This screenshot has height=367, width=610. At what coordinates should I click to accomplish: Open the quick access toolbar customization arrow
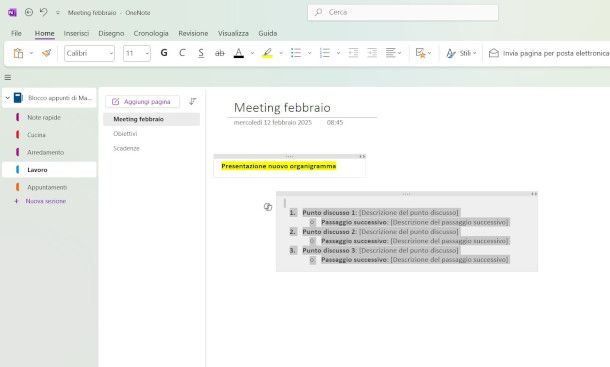click(x=58, y=13)
